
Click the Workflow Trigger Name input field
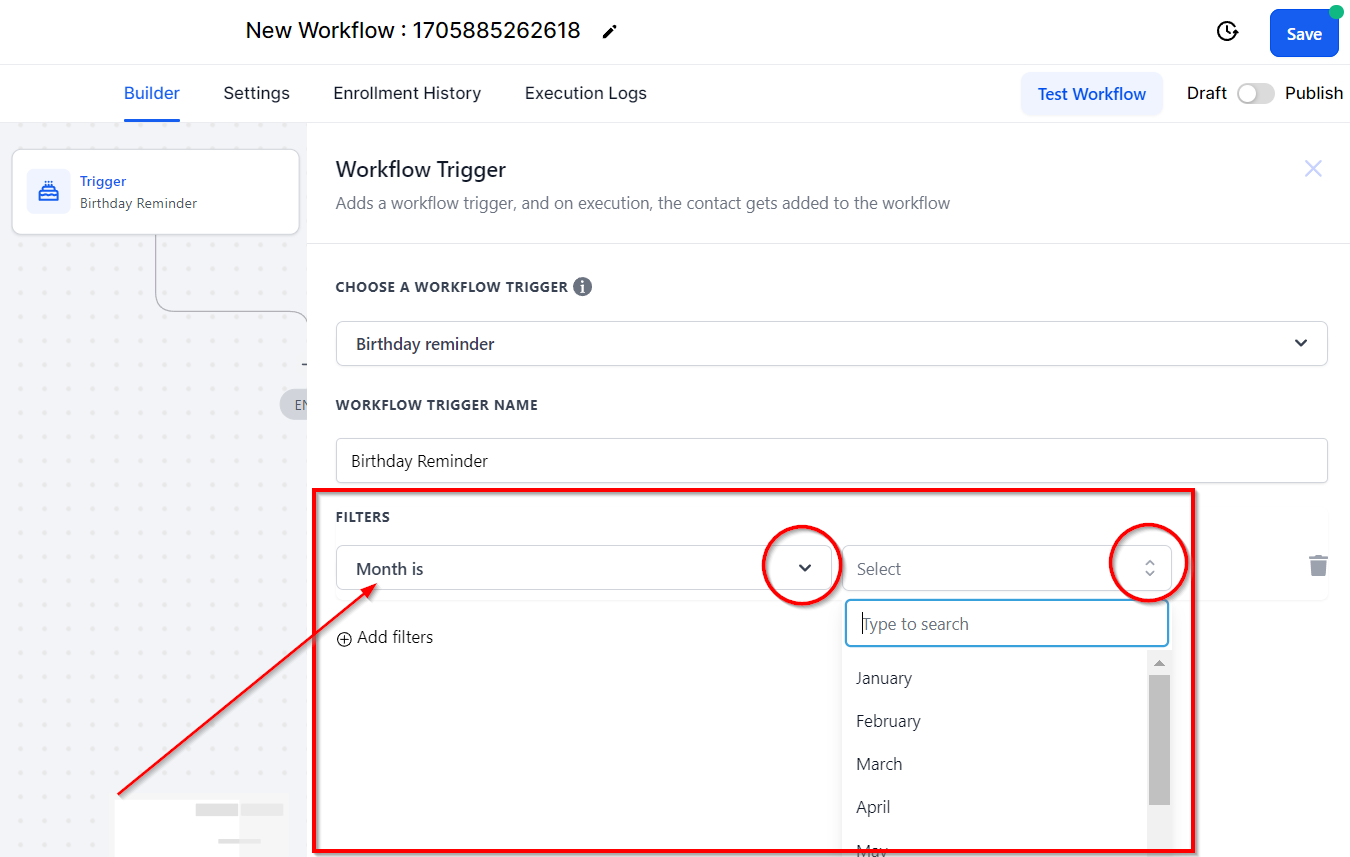pos(831,461)
